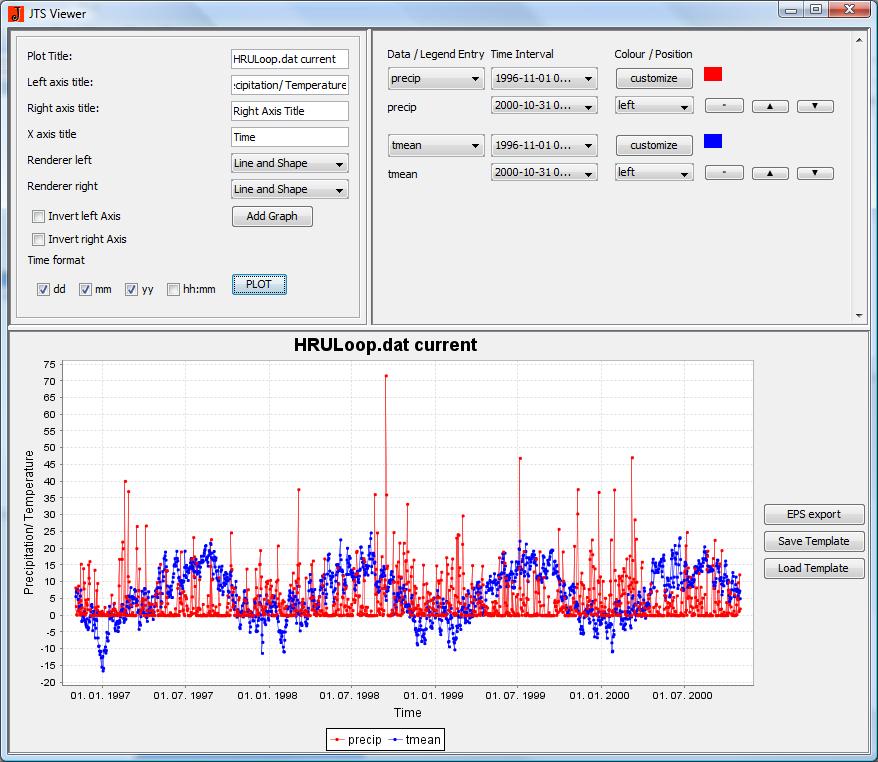878x762 pixels.
Task: Click the move-up arrow for precip graph
Action: coord(769,106)
